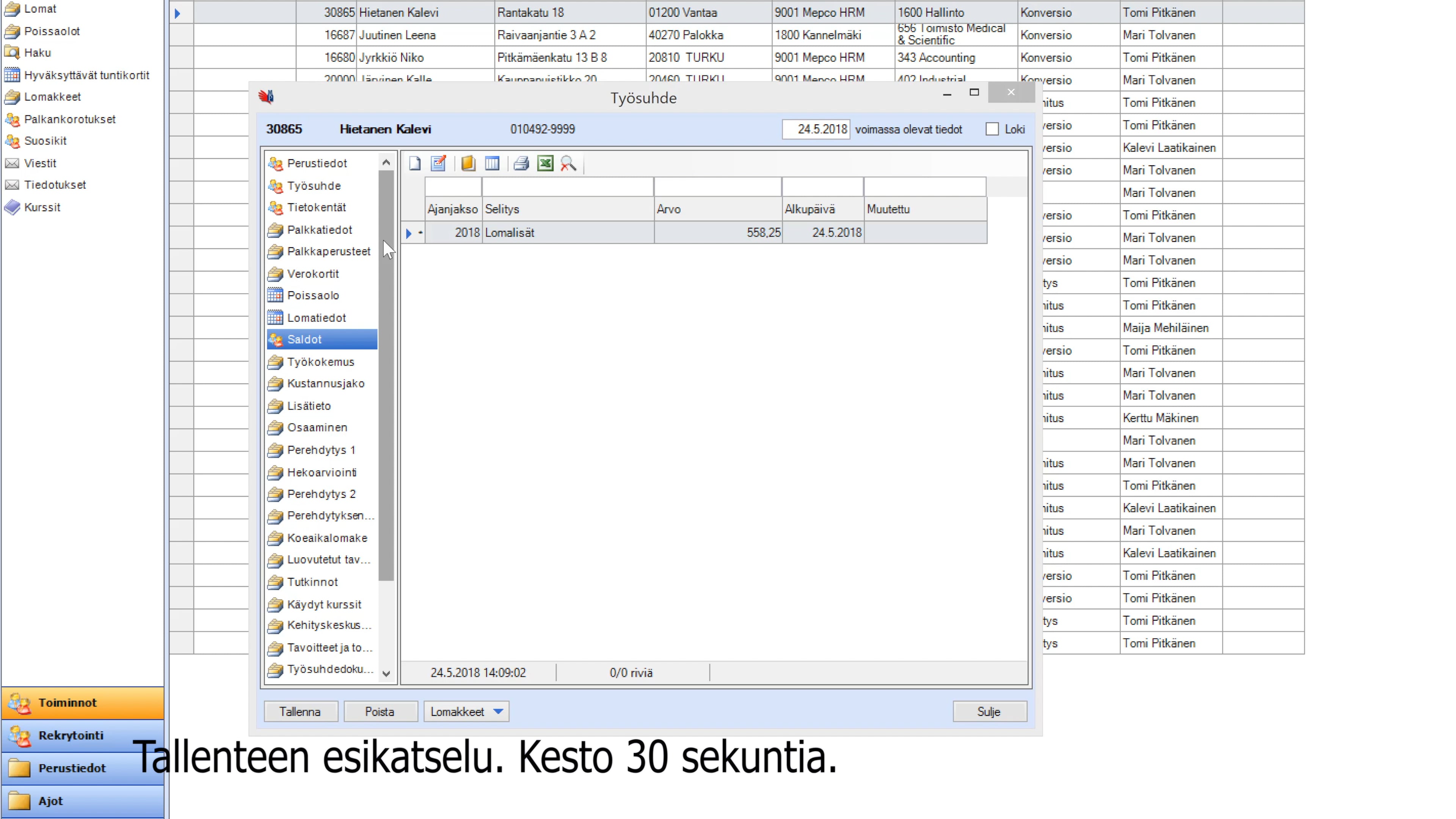The width and height of the screenshot is (1456, 819).
Task: Open the Toiminnot section
Action: coord(68,703)
